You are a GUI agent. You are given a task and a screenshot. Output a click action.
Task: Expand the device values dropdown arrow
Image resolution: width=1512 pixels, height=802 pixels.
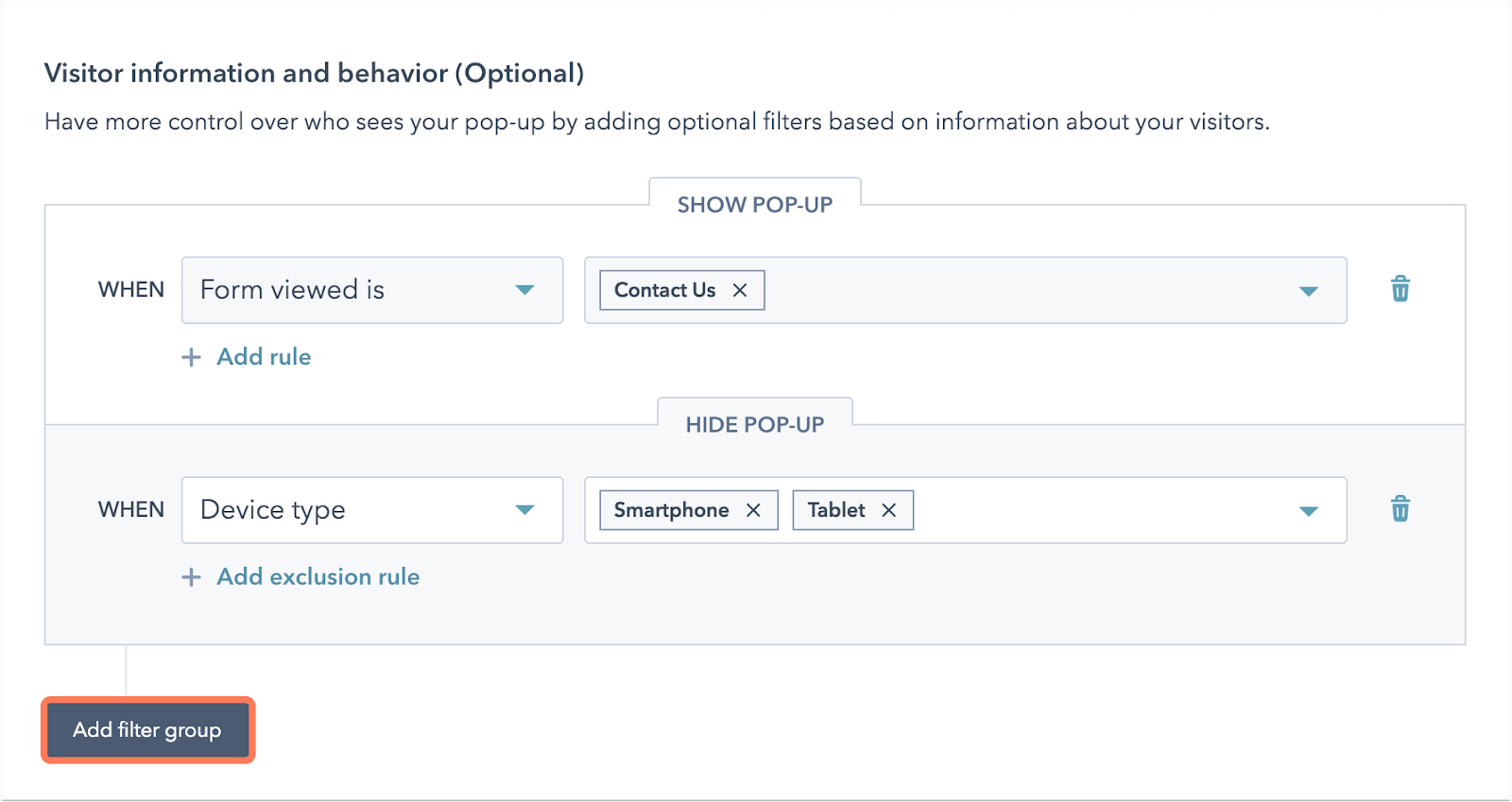pos(1308,511)
